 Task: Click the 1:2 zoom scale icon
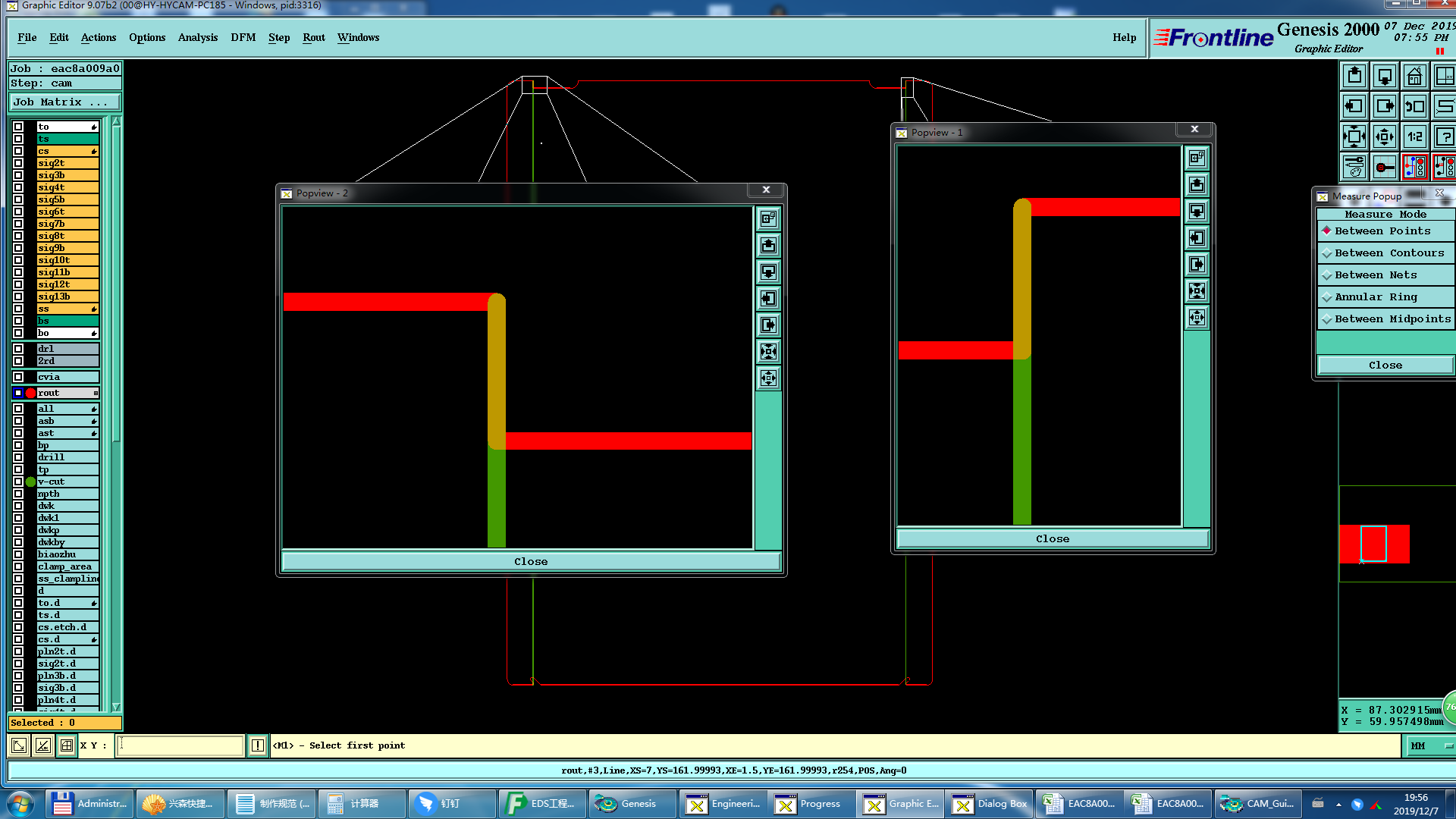click(1414, 137)
